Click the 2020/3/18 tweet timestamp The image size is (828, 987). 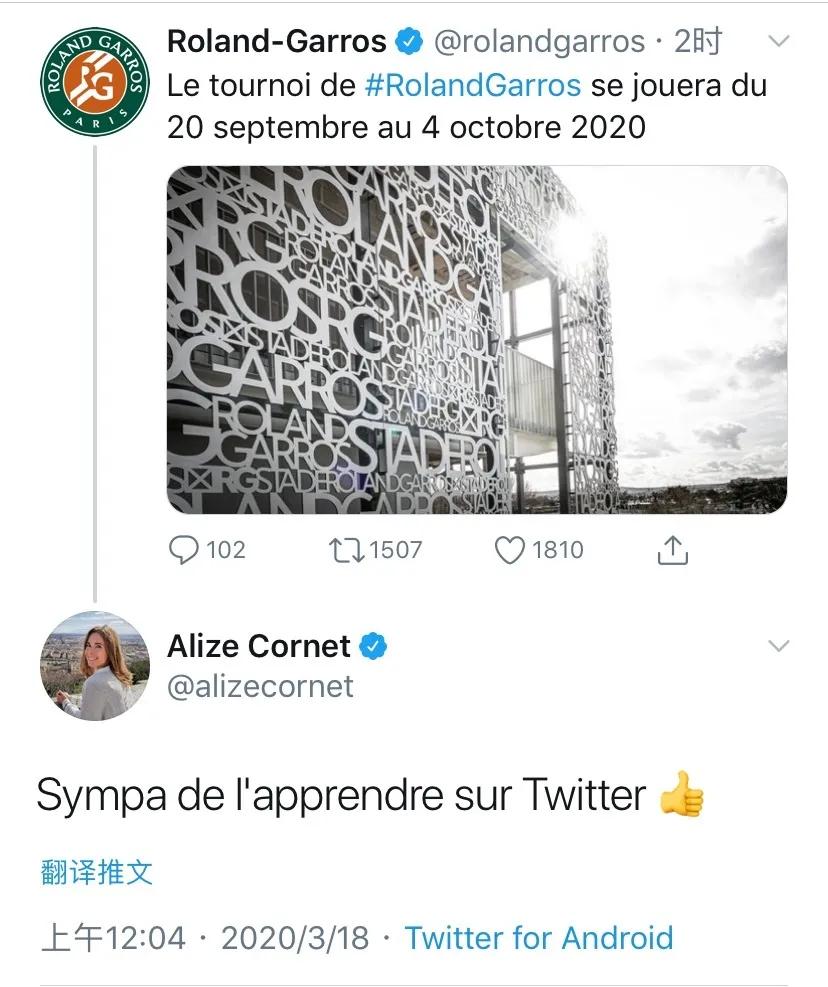coord(294,938)
